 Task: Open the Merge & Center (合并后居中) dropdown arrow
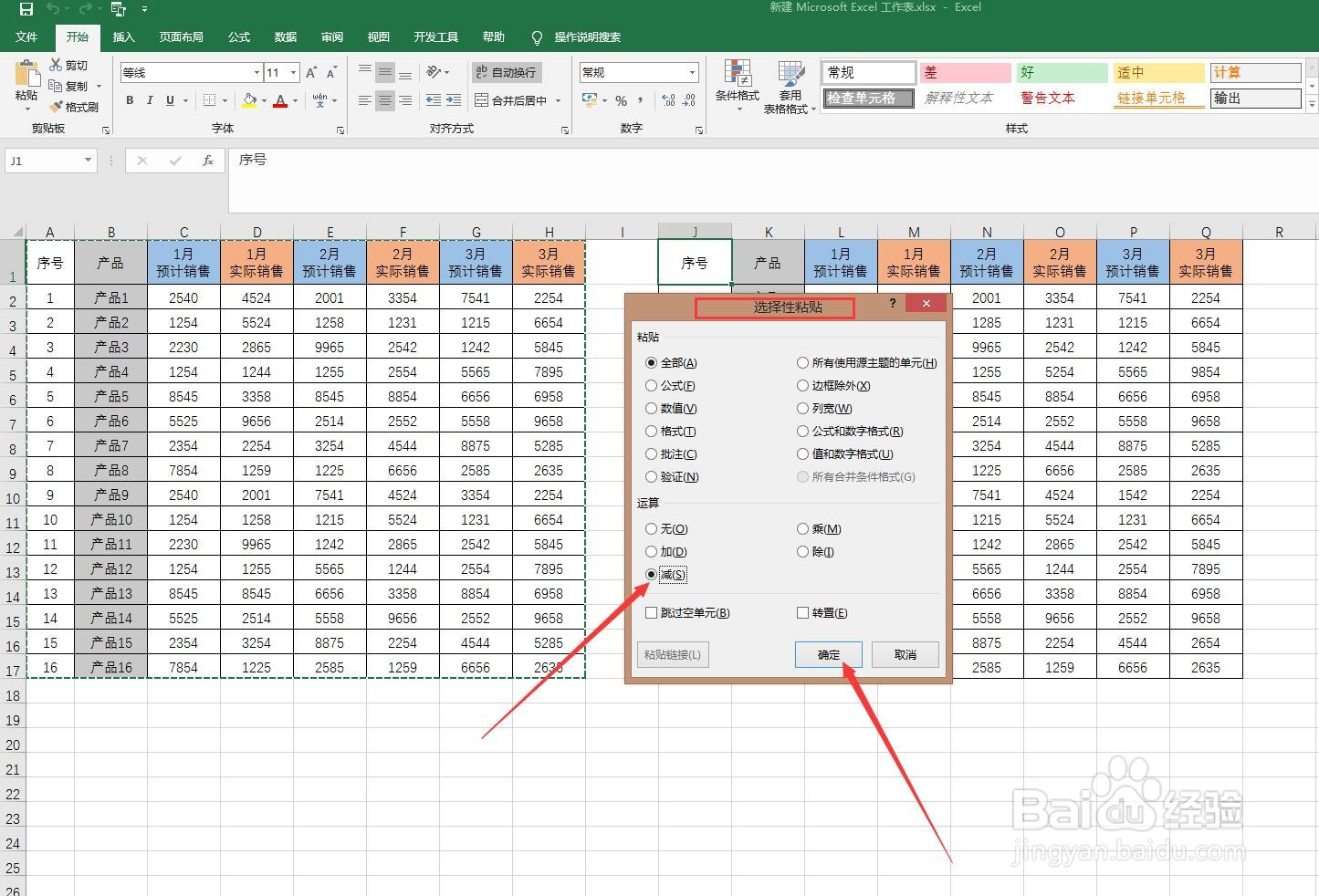point(558,100)
